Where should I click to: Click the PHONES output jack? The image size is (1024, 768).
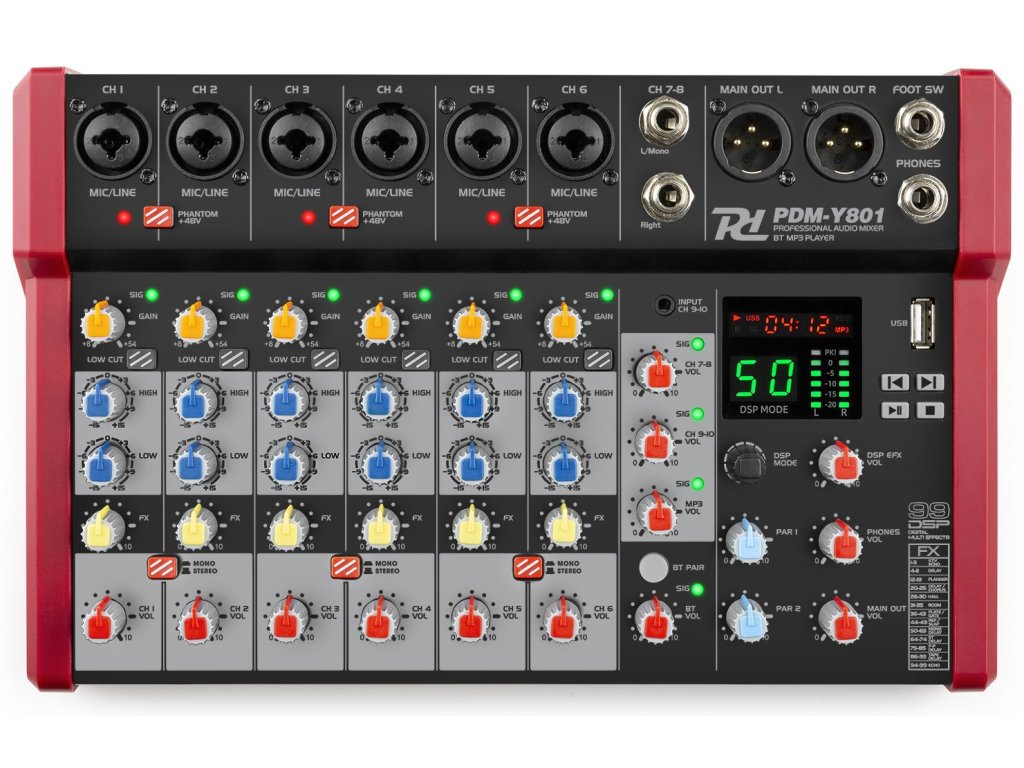919,197
